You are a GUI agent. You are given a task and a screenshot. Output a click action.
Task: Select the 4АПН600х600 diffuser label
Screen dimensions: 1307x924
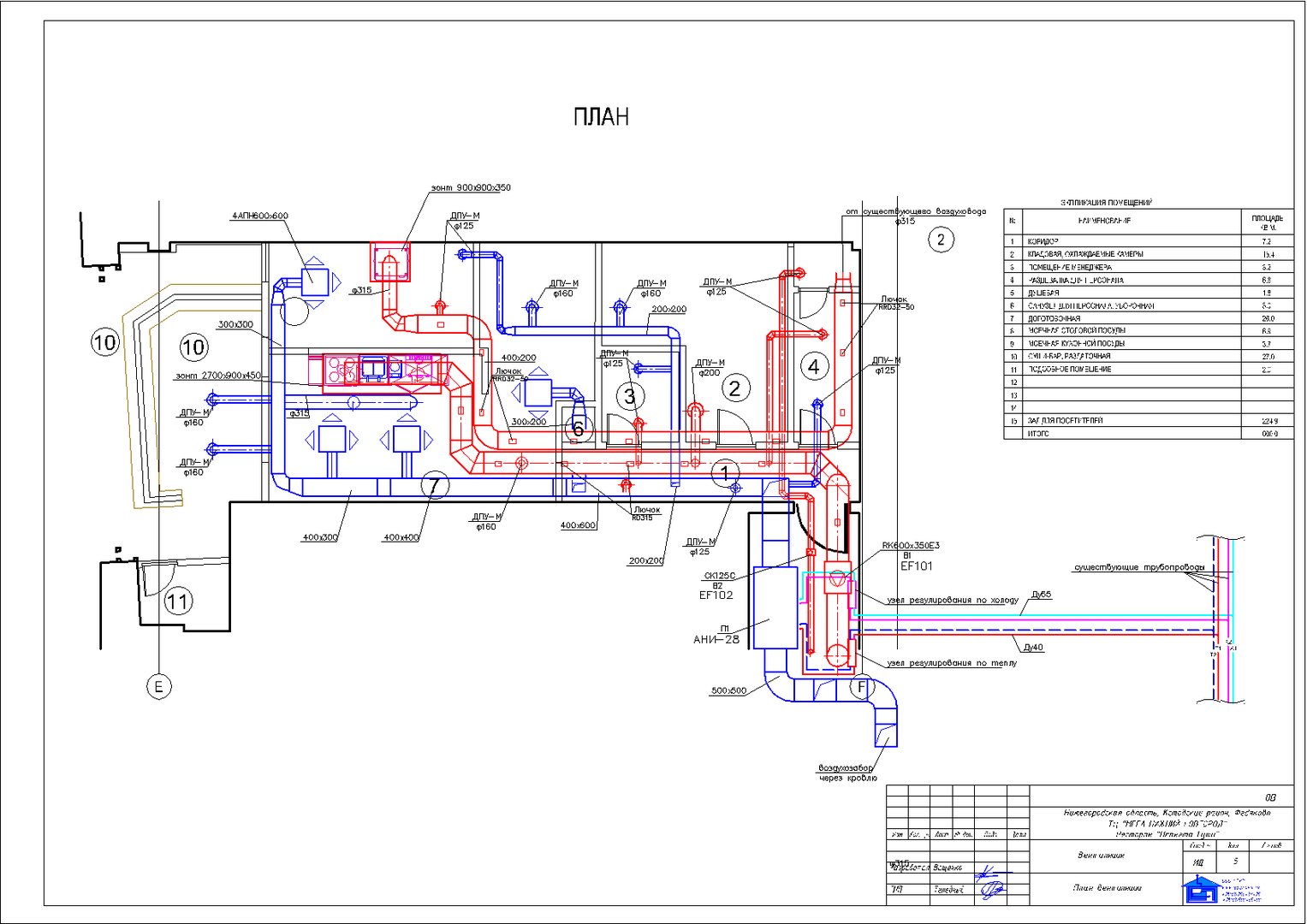(x=259, y=216)
